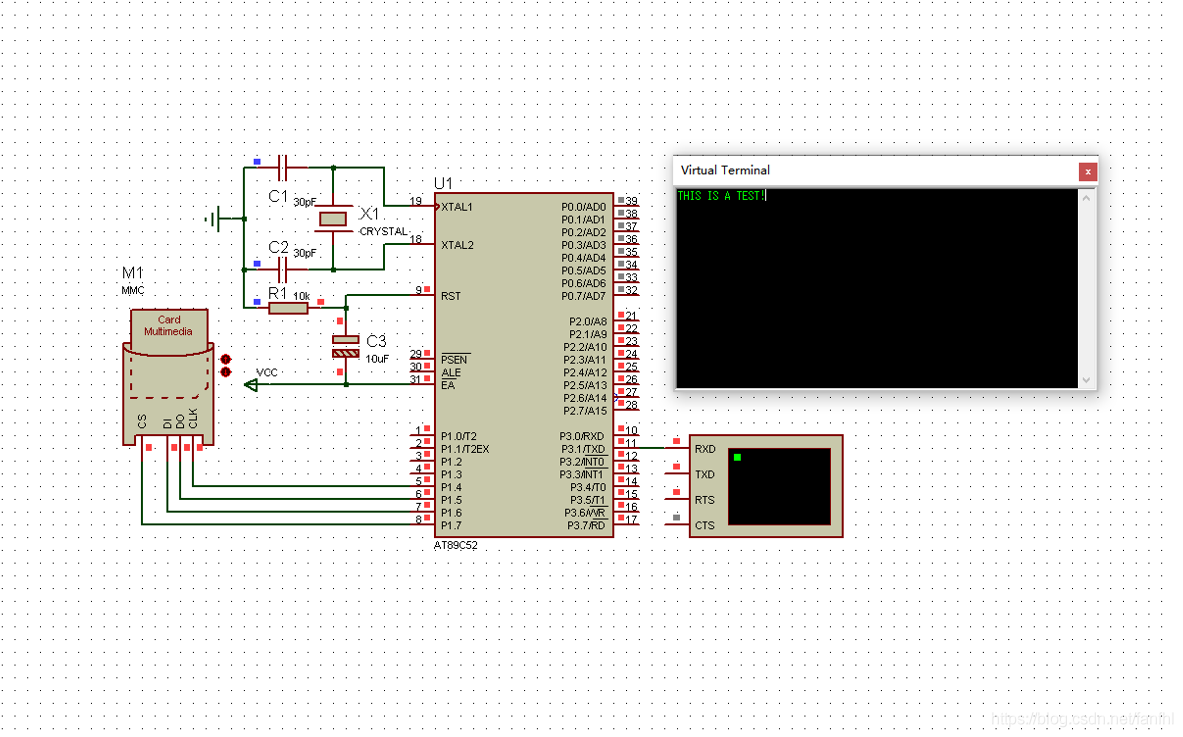
Task: Click the P1.7 pin on the microcontroller
Action: coord(451,525)
